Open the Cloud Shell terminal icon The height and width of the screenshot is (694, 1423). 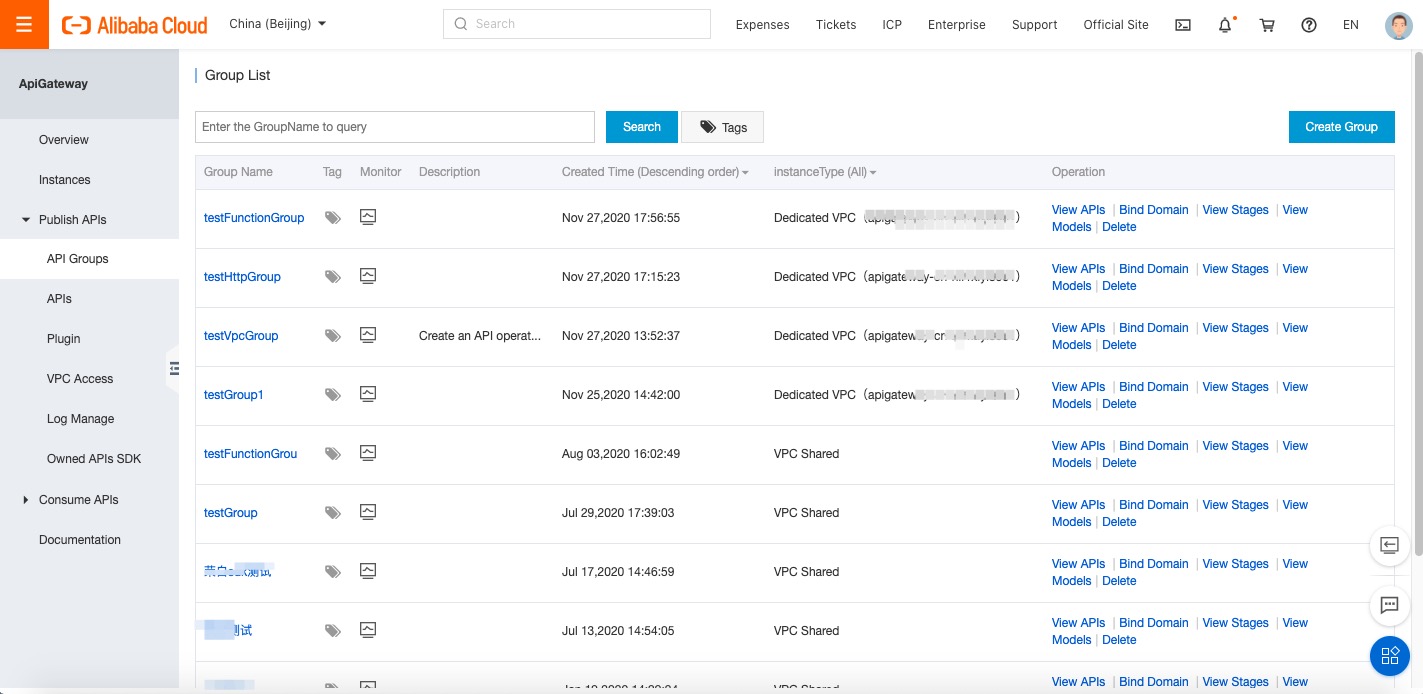coord(1183,25)
